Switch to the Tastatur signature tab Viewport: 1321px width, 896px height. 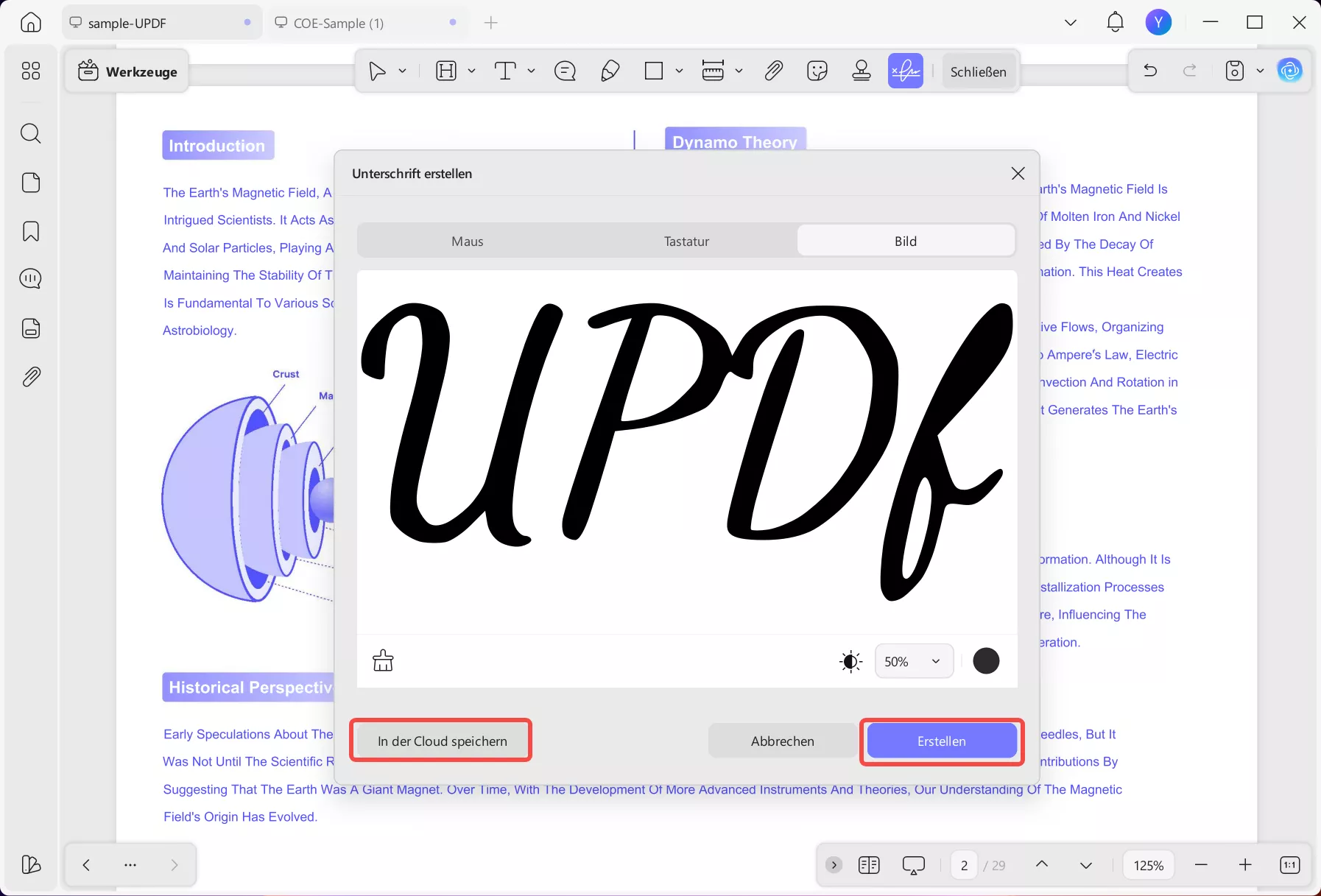tap(686, 241)
